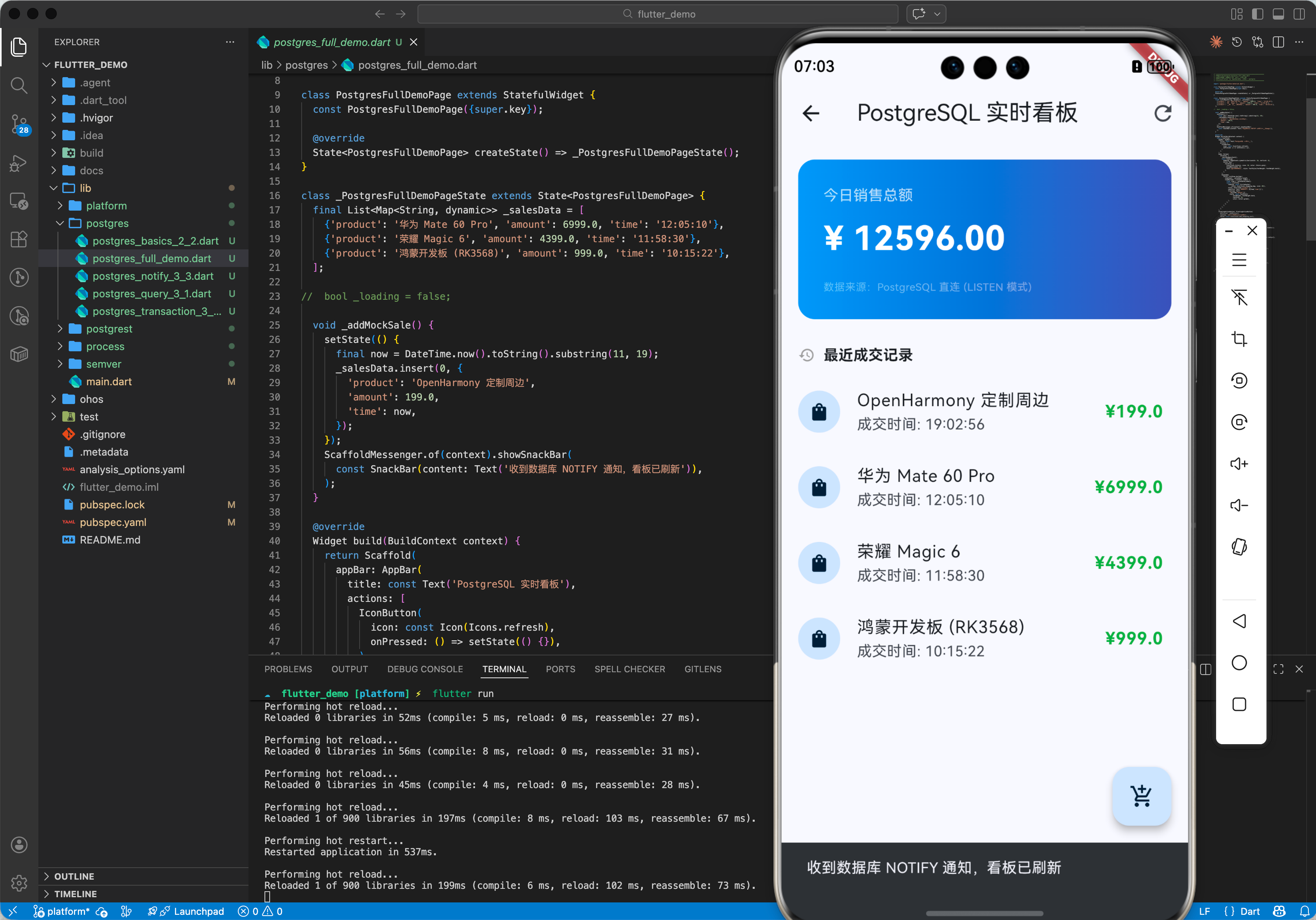Click emulator volume up button
The height and width of the screenshot is (920, 1316).
pyautogui.click(x=1239, y=464)
